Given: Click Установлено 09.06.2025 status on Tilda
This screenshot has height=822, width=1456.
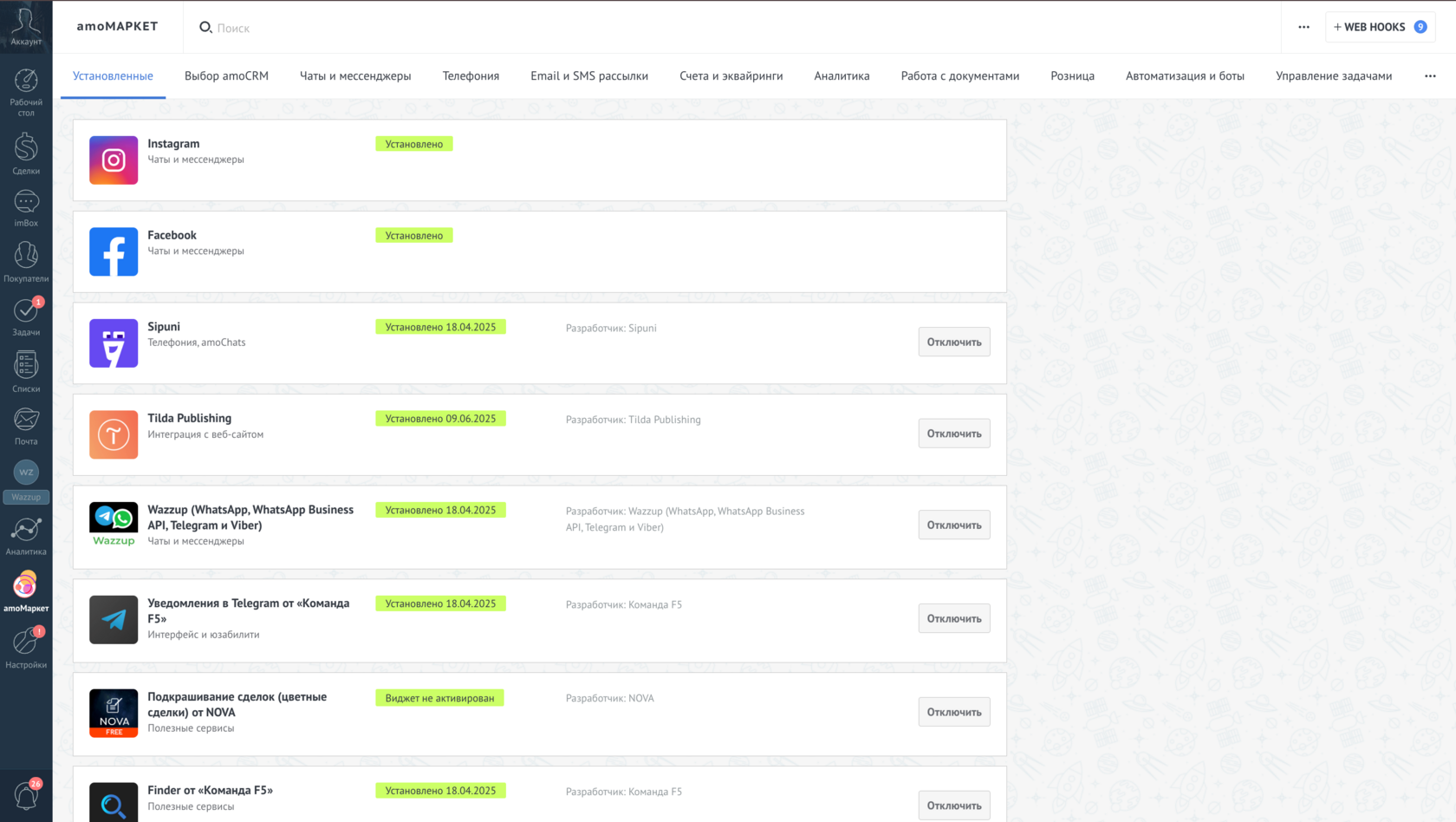Looking at the screenshot, I should (440, 419).
